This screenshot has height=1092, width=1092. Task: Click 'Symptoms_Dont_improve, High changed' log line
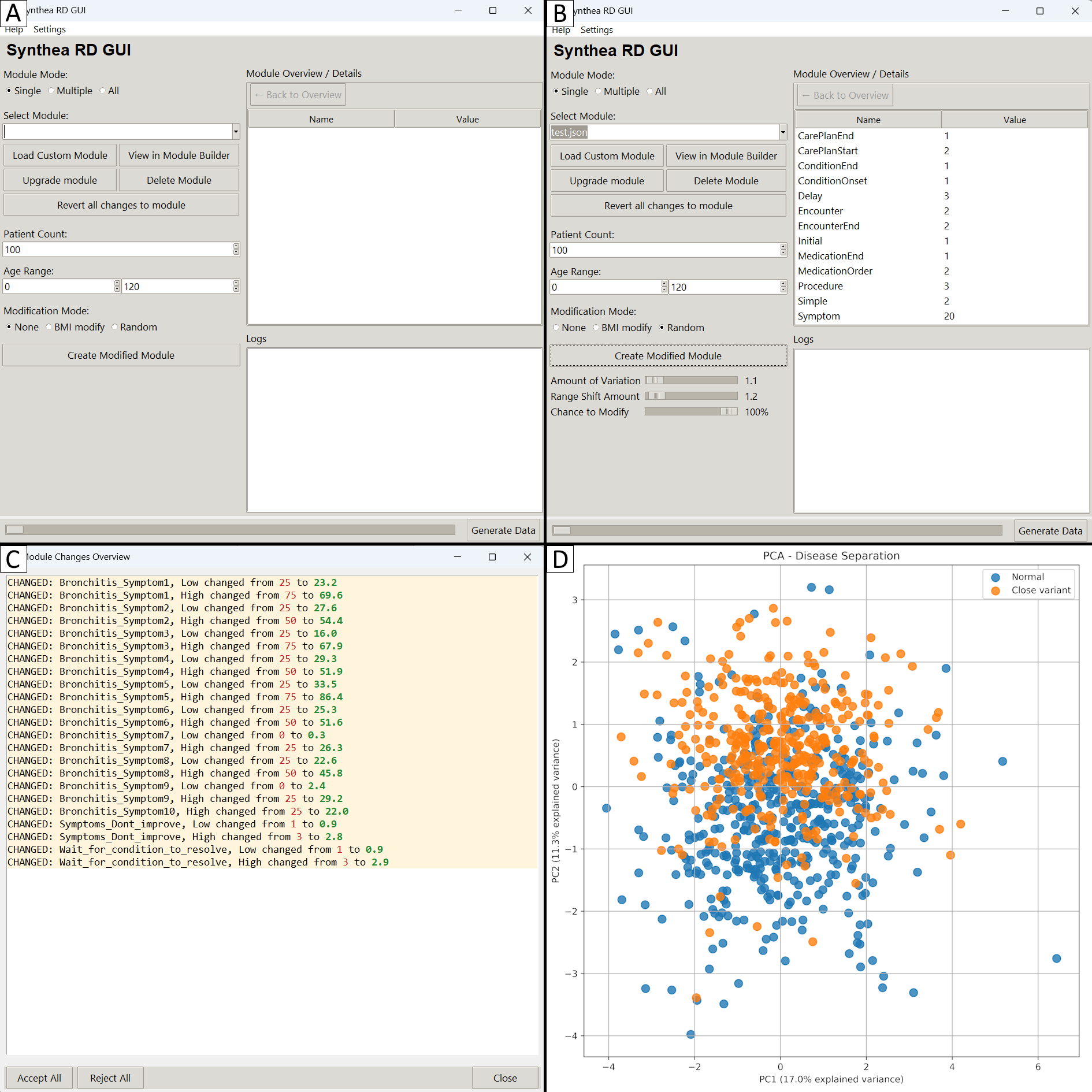click(175, 837)
